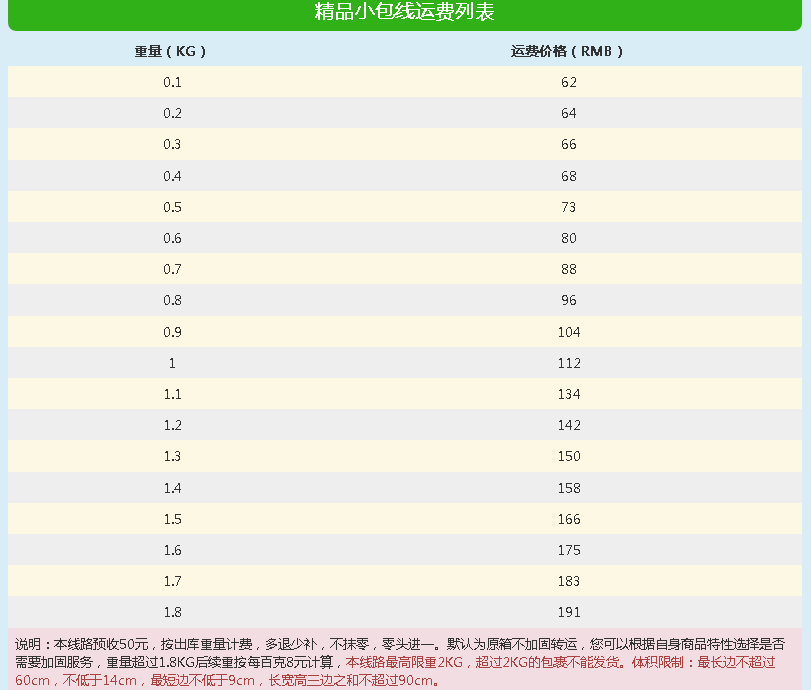Click the price value 183
The height and width of the screenshot is (690, 811).
[x=569, y=581]
